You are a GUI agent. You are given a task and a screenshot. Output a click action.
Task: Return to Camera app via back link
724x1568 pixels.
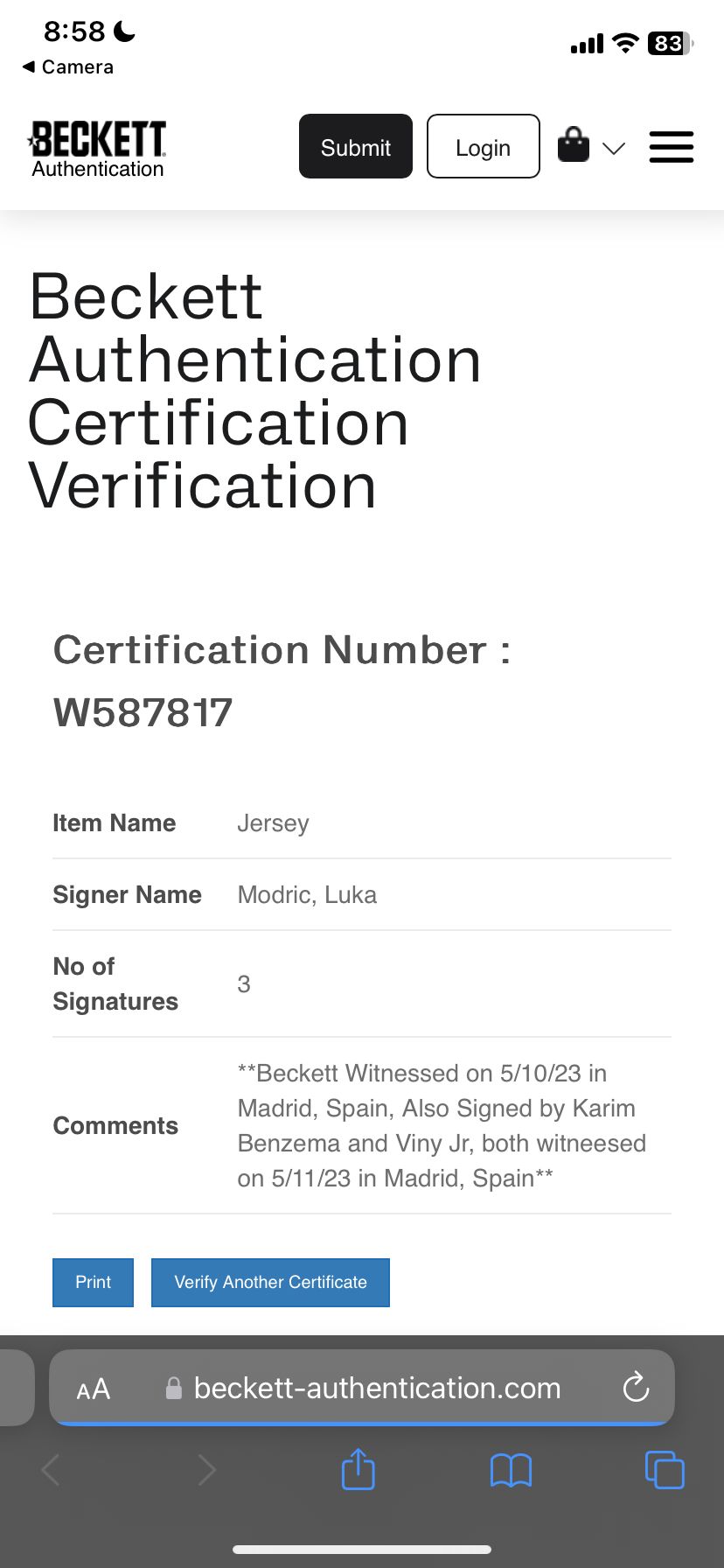[67, 66]
